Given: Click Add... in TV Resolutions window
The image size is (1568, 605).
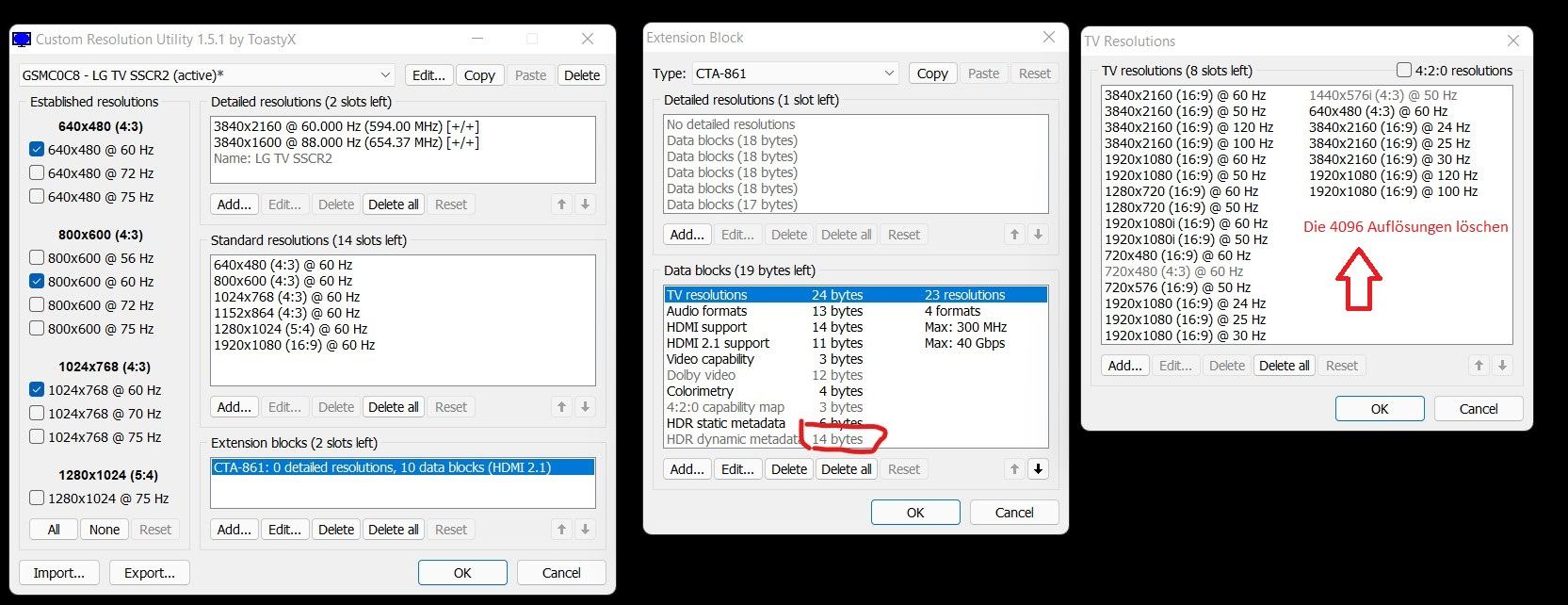Looking at the screenshot, I should click(1125, 366).
